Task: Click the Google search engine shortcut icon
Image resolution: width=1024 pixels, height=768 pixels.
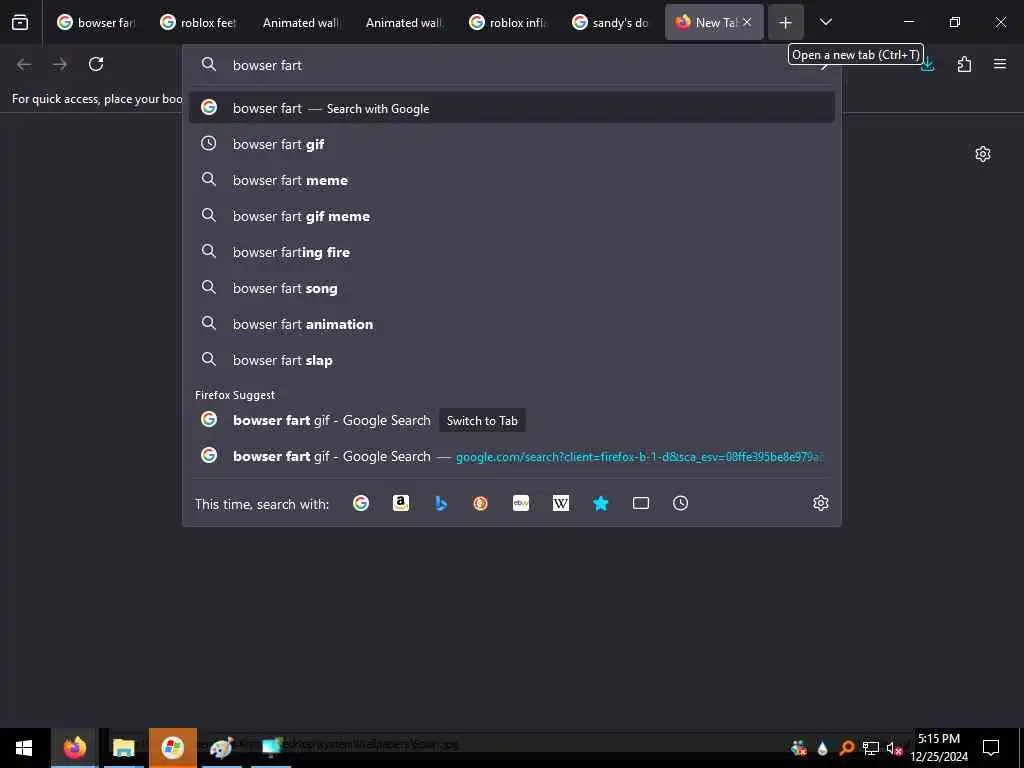Action: pos(360,503)
